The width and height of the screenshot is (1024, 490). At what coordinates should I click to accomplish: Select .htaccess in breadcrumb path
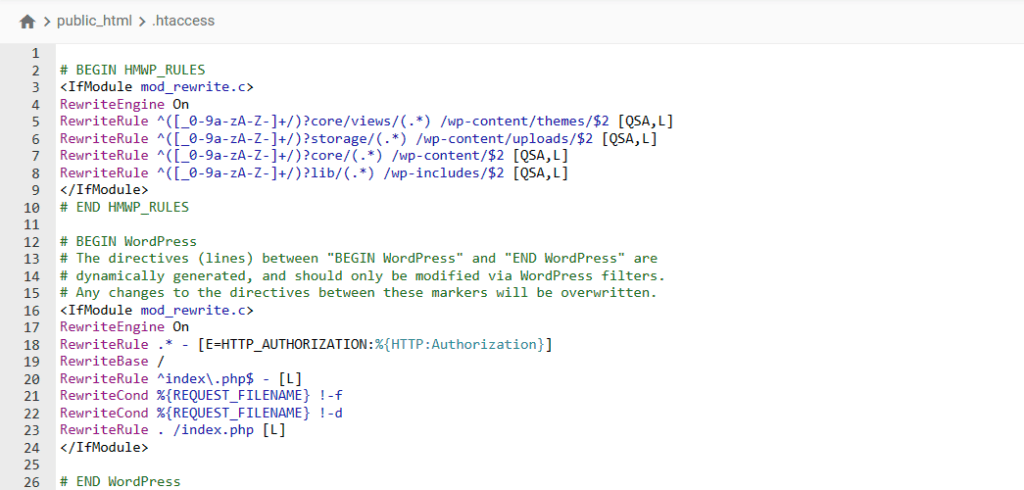pyautogui.click(x=183, y=21)
